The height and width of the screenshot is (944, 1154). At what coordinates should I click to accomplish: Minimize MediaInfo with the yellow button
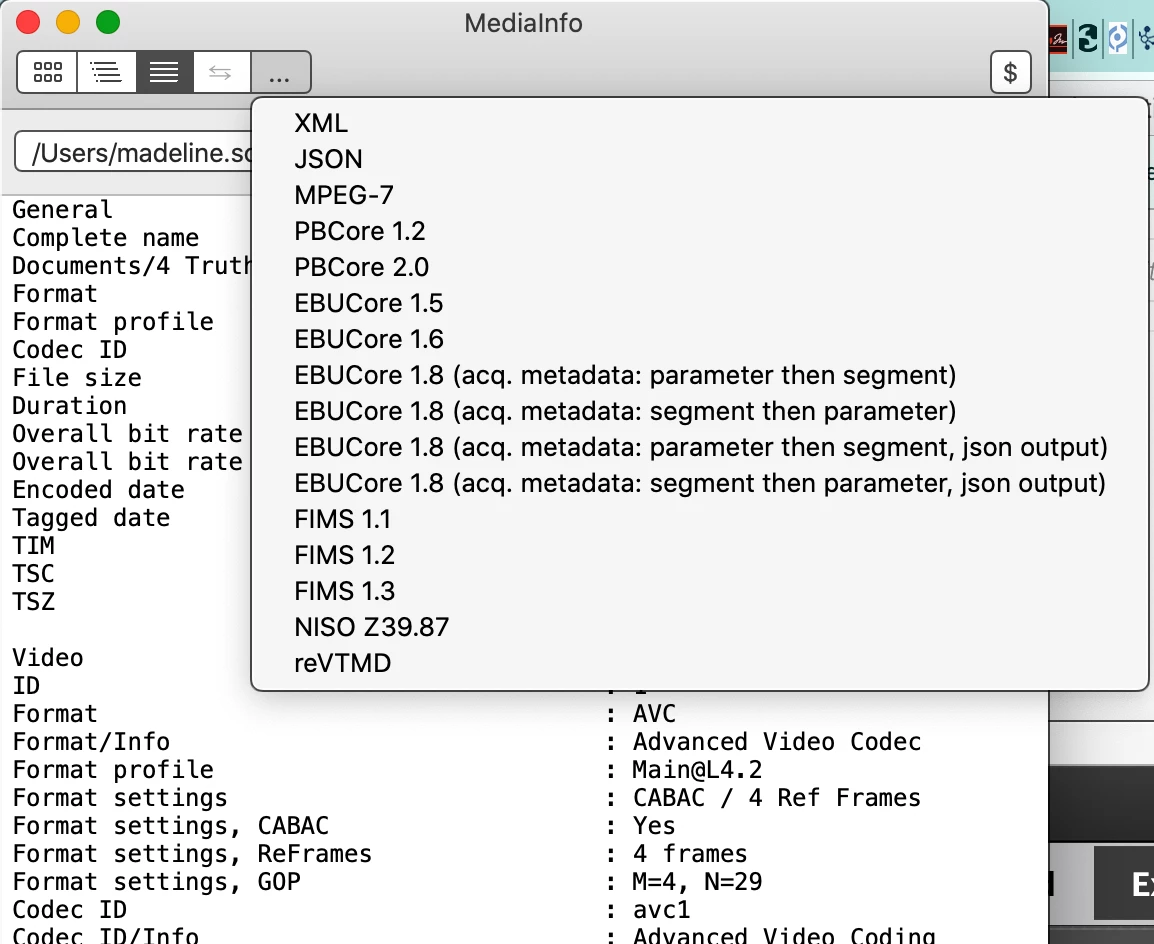(x=68, y=22)
